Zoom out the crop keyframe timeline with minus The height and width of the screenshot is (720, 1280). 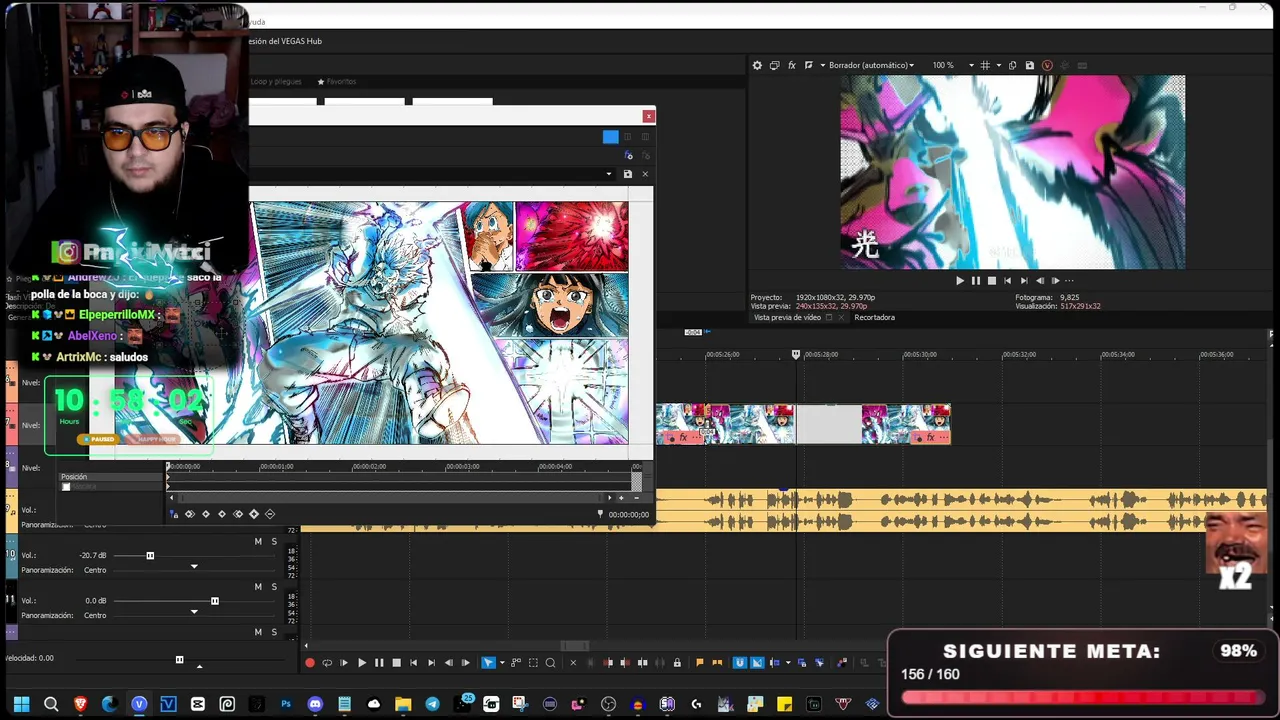click(x=636, y=497)
